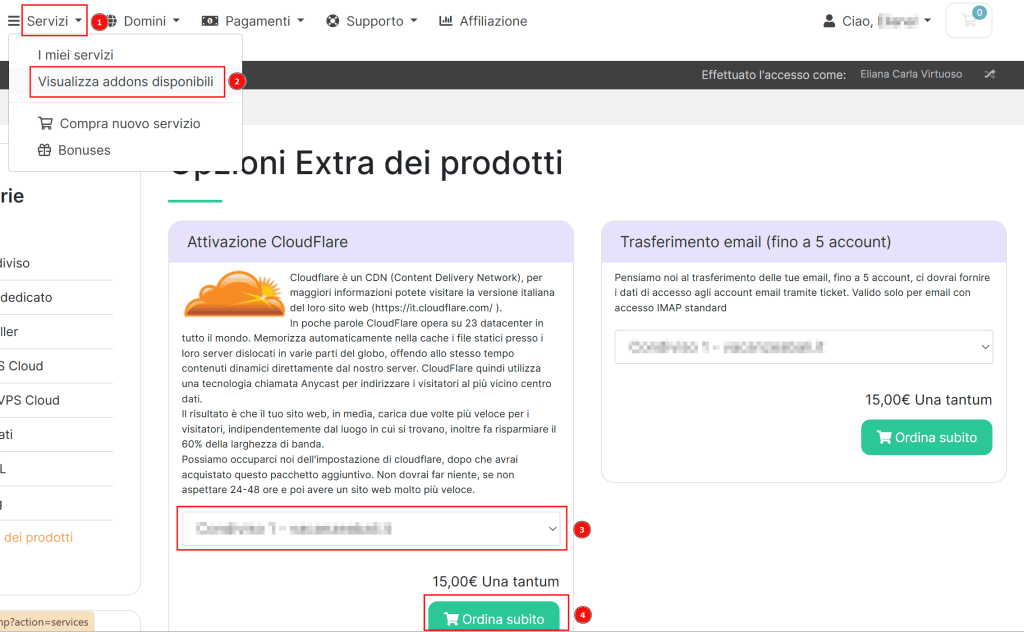Expand the Servizi dropdown menu
Viewport: 1024px width, 632px height.
54,21
